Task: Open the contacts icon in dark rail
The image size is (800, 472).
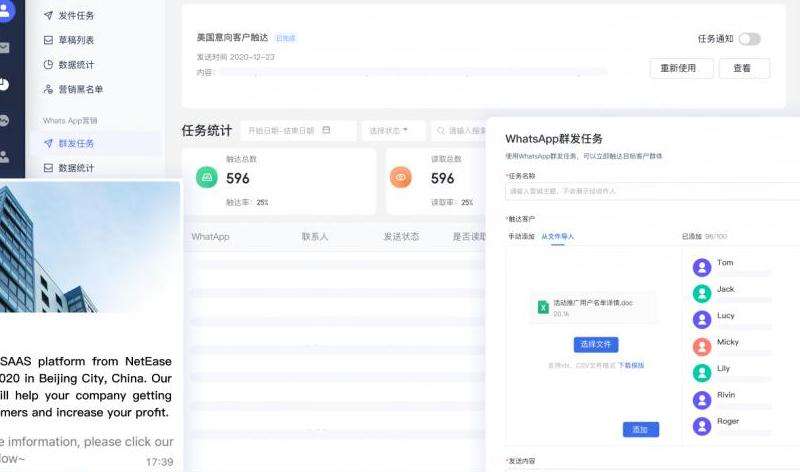Action: pos(5,157)
